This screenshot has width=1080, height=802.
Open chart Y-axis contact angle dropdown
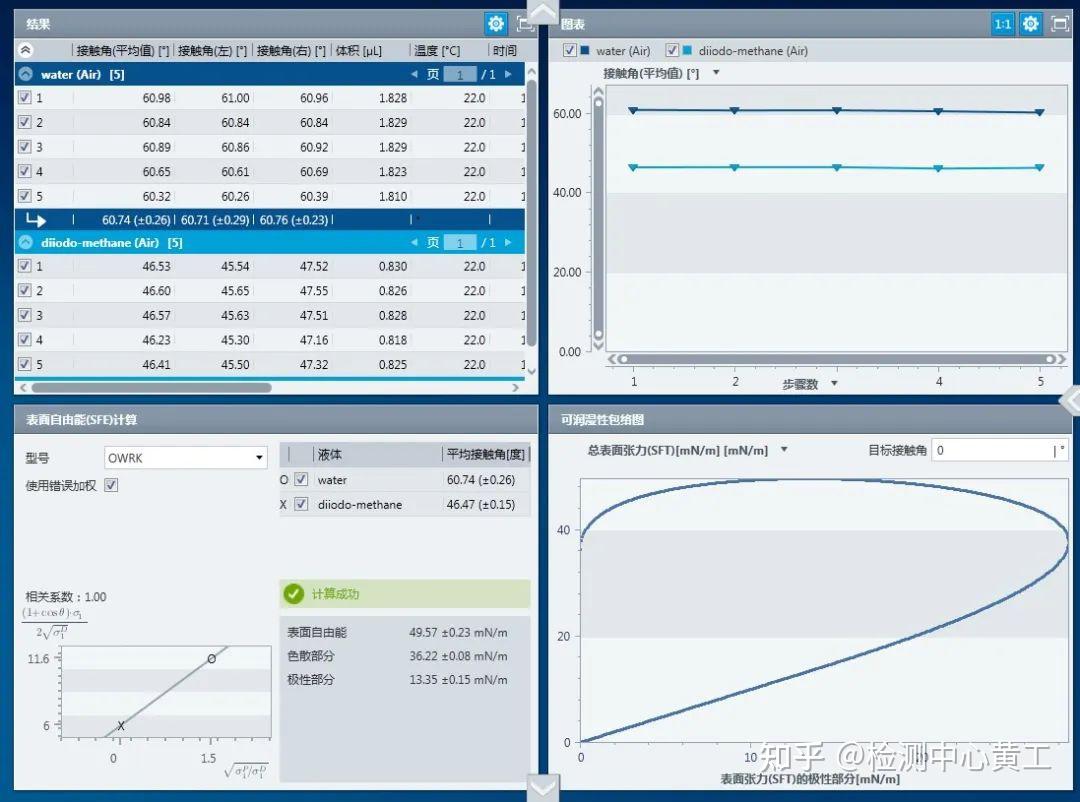click(716, 72)
